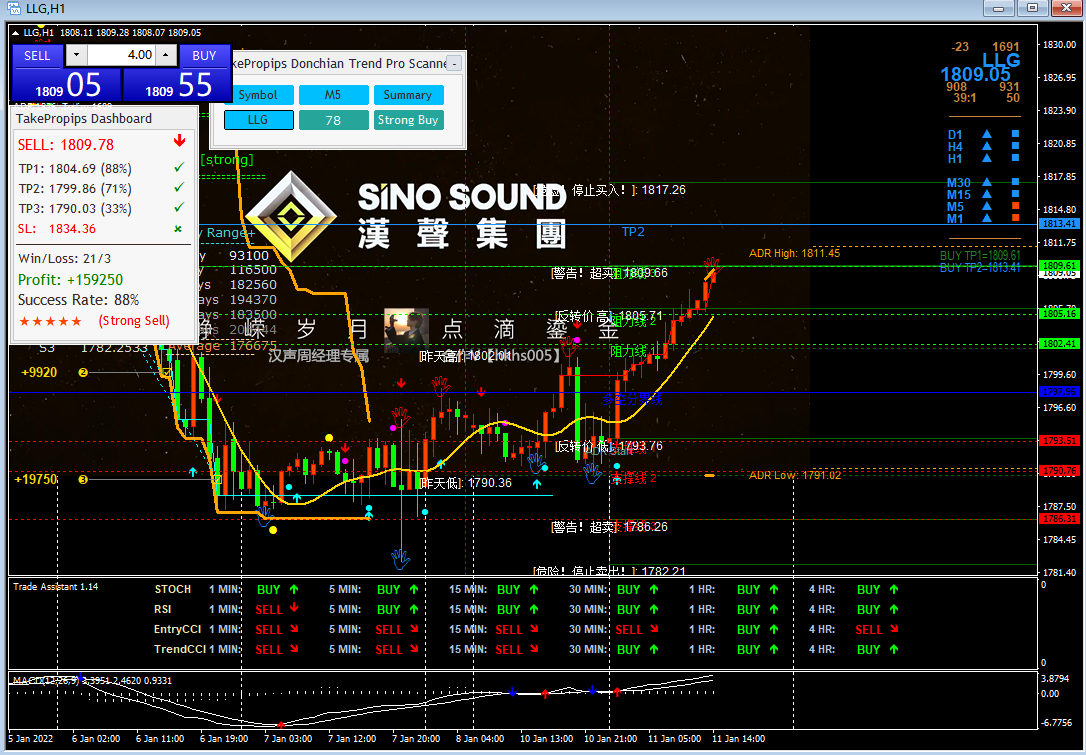Click the orange square beside M1 row

pos(1015,217)
